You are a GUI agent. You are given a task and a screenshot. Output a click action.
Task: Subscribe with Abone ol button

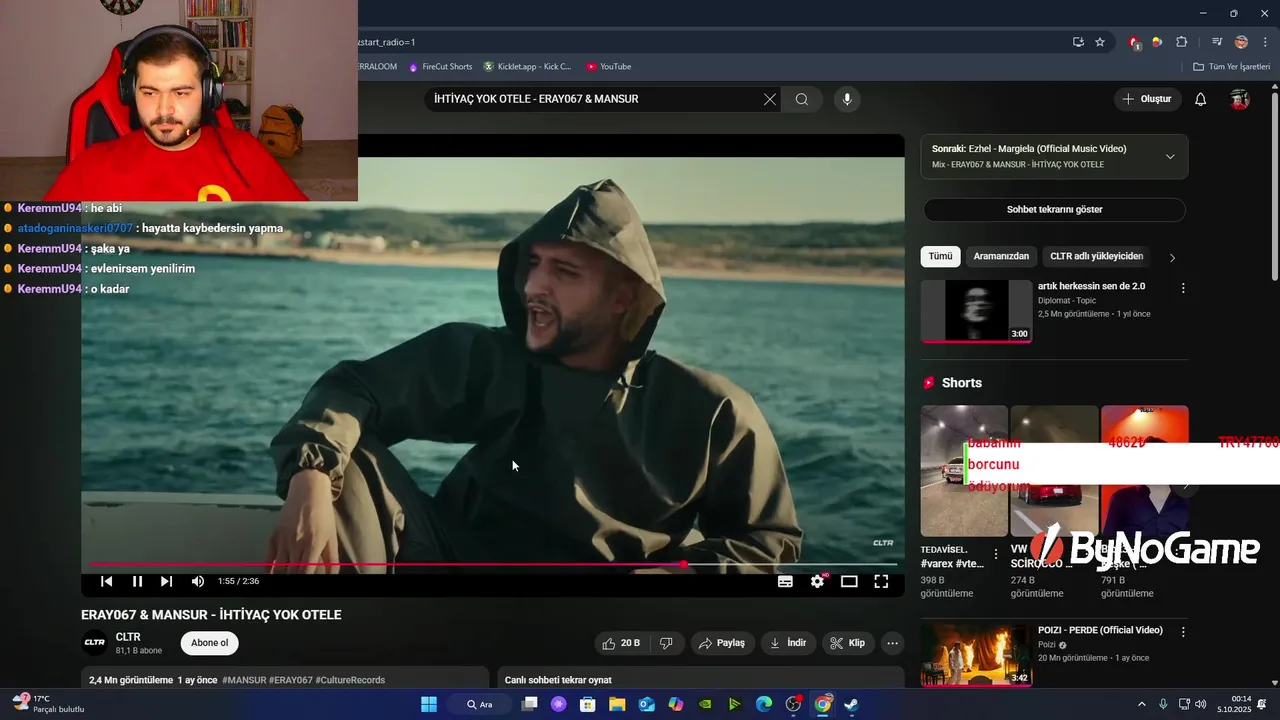(x=210, y=643)
